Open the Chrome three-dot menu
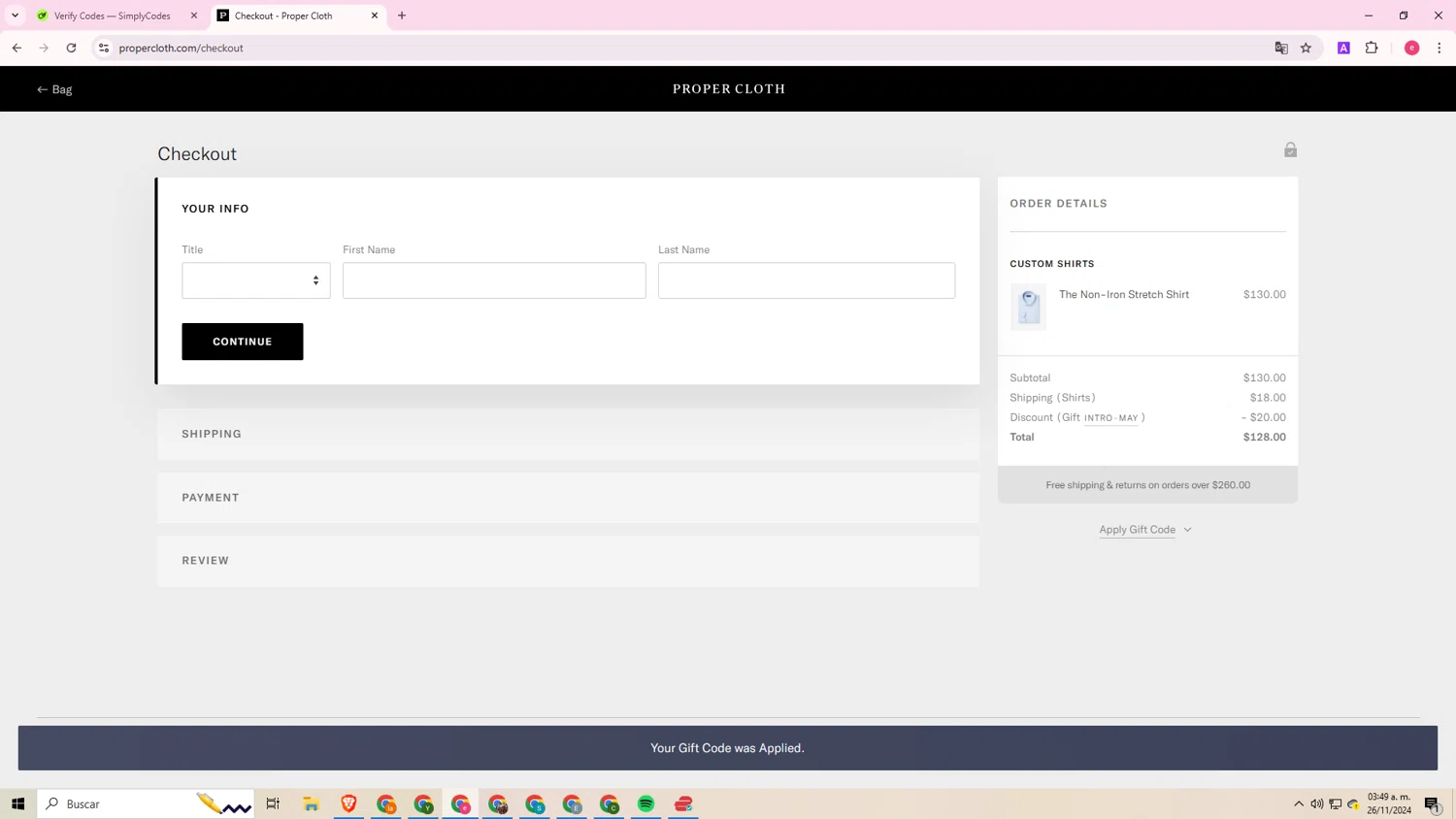This screenshot has width=1456, height=819. pos(1439,48)
